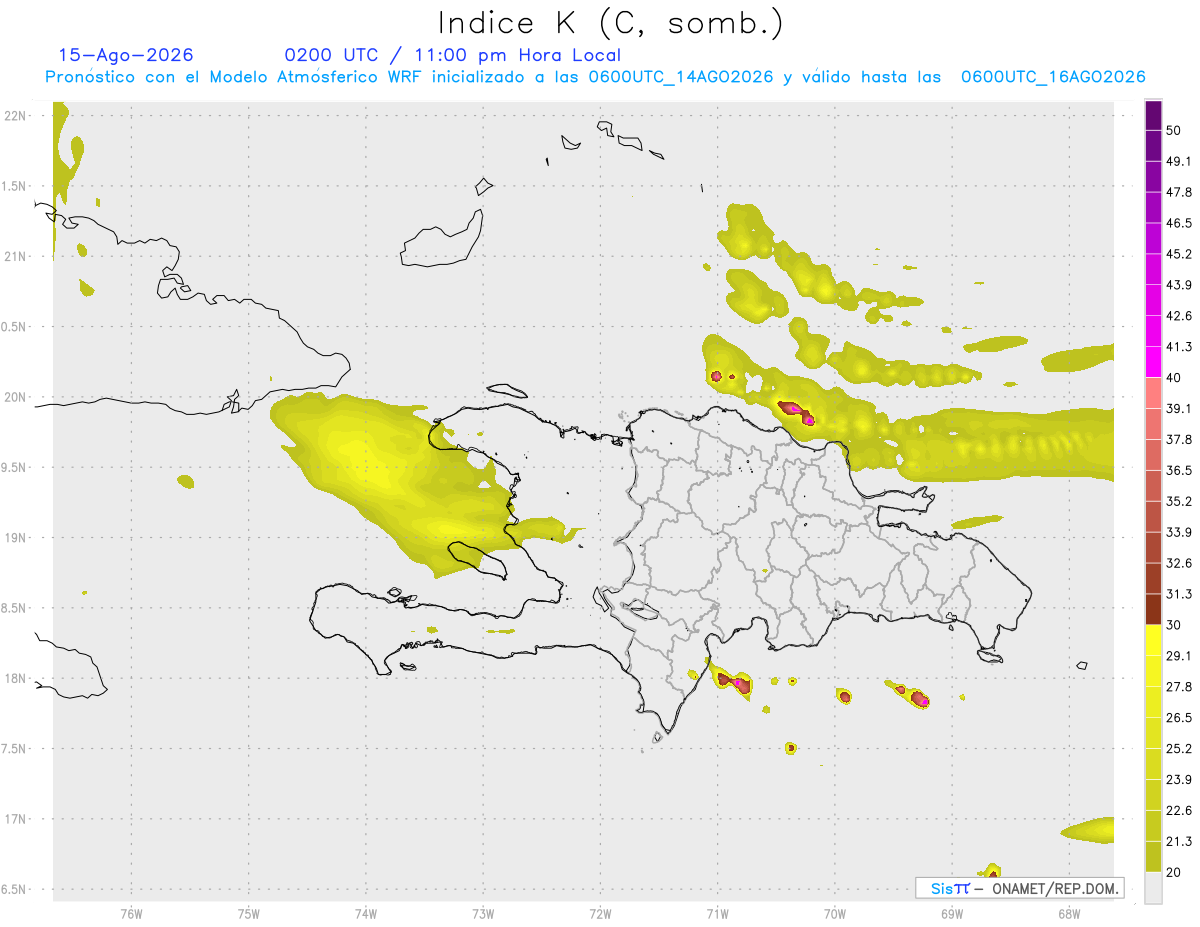The image size is (1200, 927).
Task: Pick the olive color bar segment between 20 and 21.3
Action: tap(1153, 856)
